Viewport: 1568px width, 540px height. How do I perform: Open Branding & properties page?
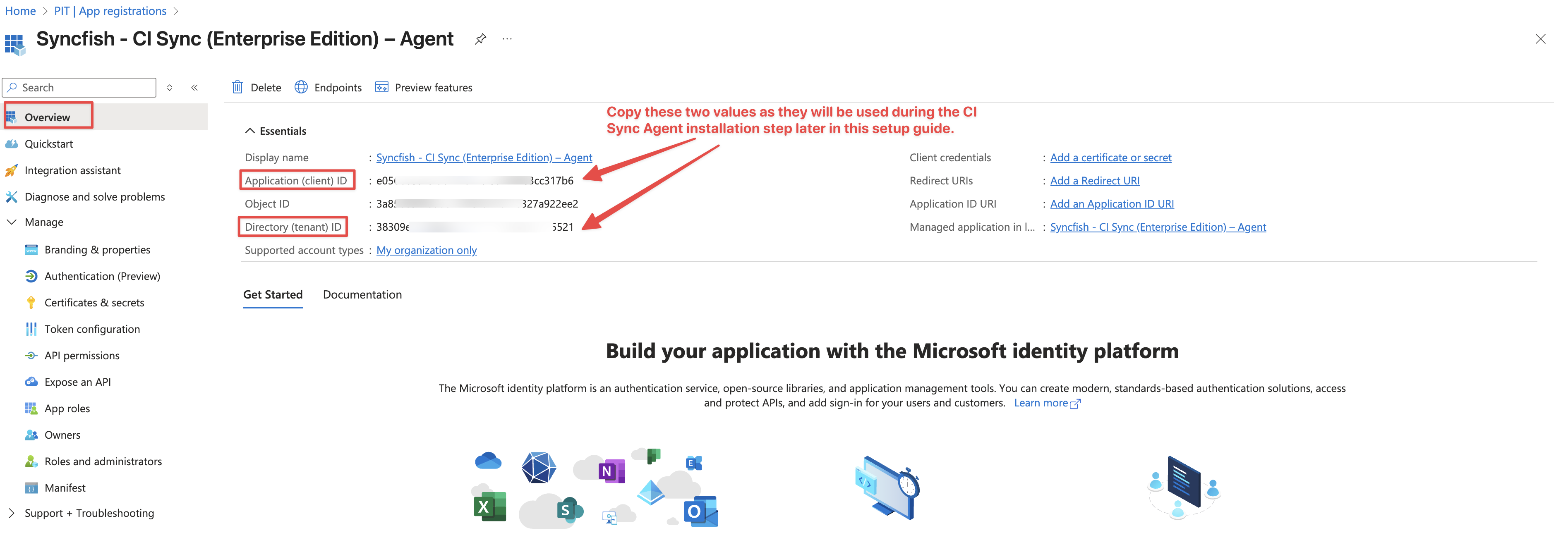(97, 250)
